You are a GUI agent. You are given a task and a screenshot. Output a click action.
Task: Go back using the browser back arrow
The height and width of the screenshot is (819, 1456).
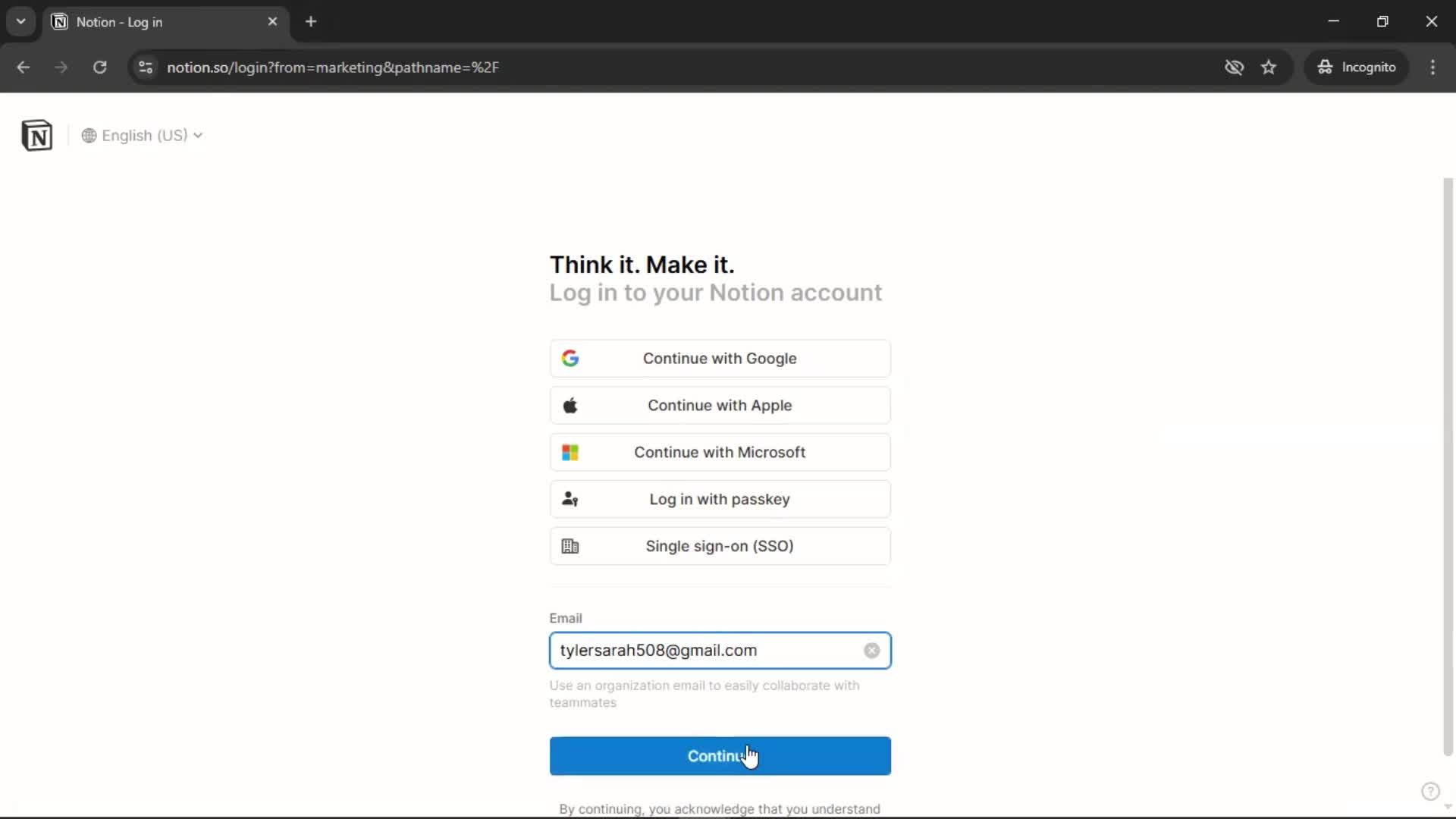click(x=23, y=67)
